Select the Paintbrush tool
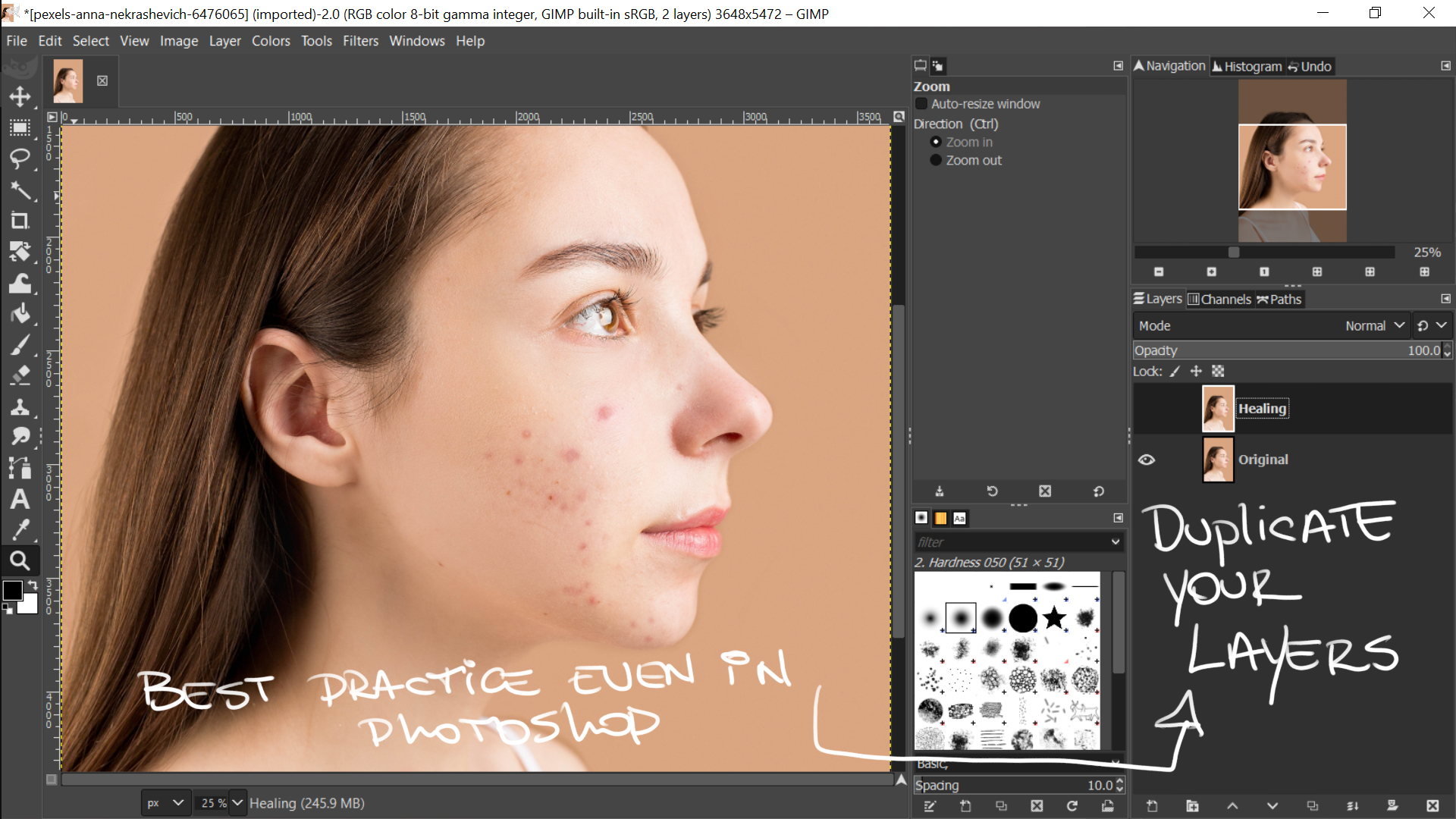Screen dimensions: 1456x819 point(20,345)
